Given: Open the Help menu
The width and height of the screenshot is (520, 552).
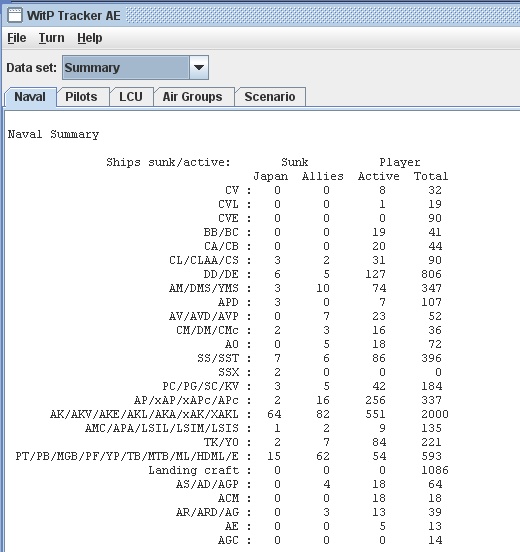Looking at the screenshot, I should [90, 38].
